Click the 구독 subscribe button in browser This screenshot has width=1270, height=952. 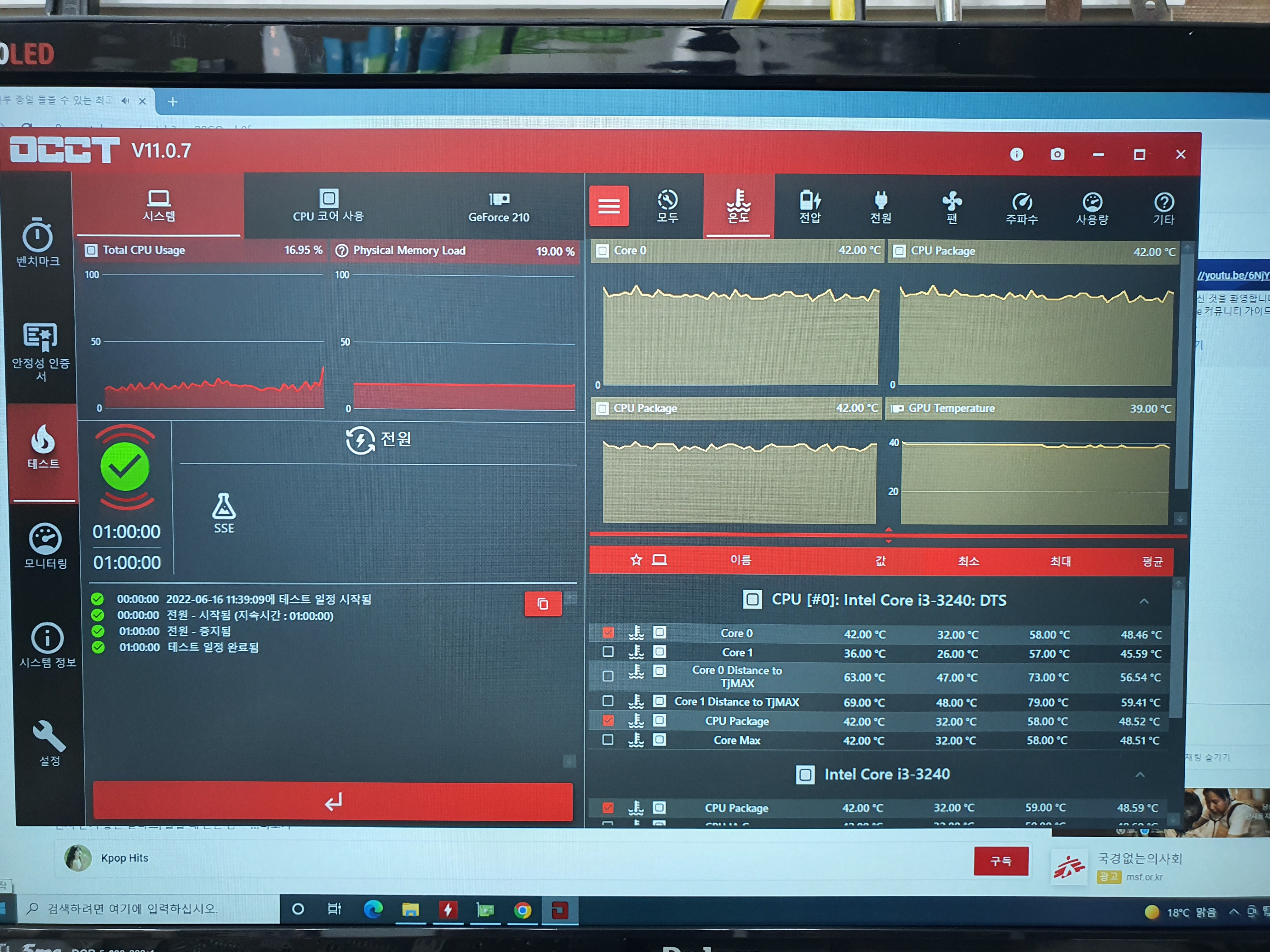coord(1001,861)
